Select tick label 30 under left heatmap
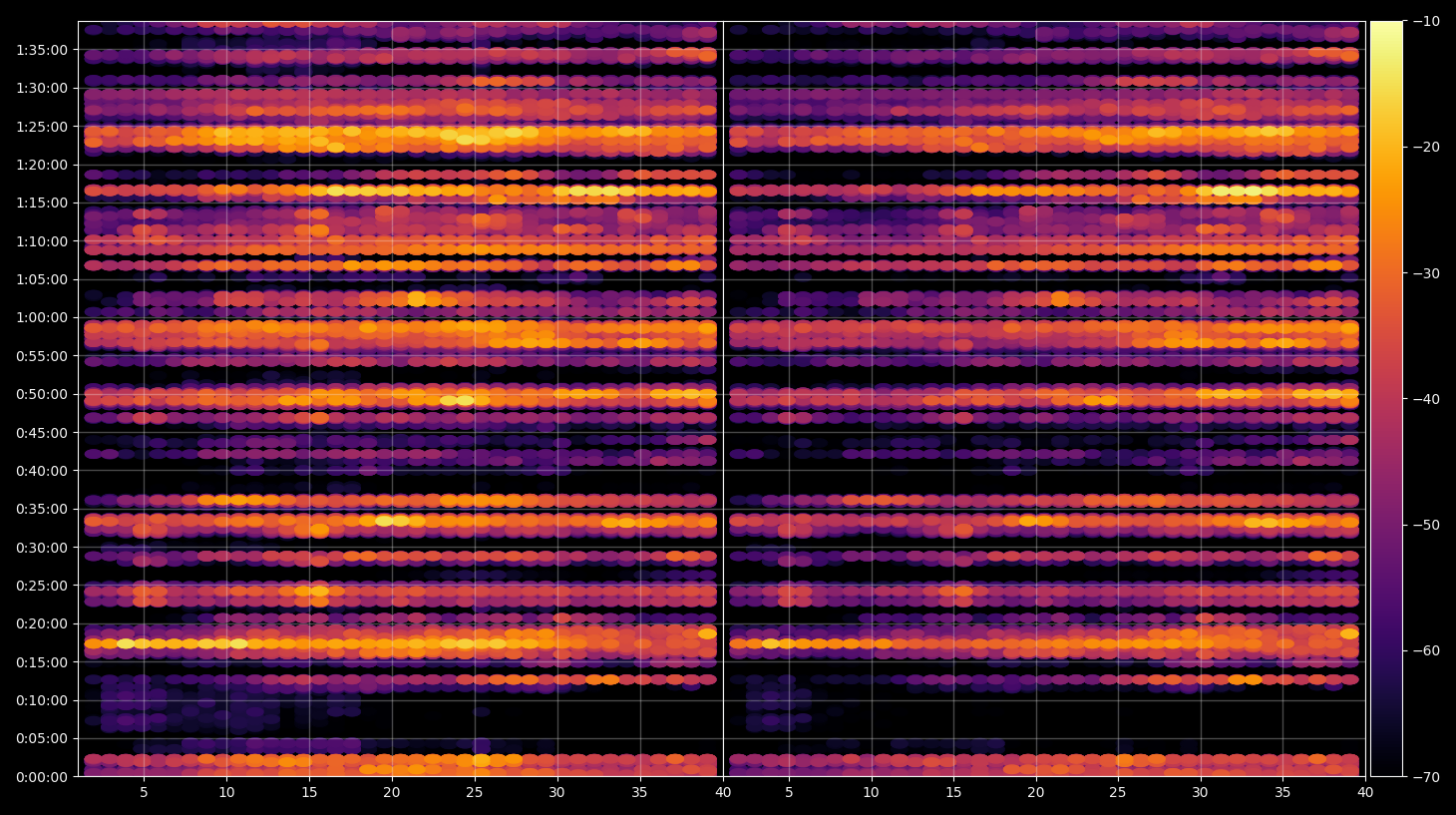The height and width of the screenshot is (815, 1456). [557, 793]
